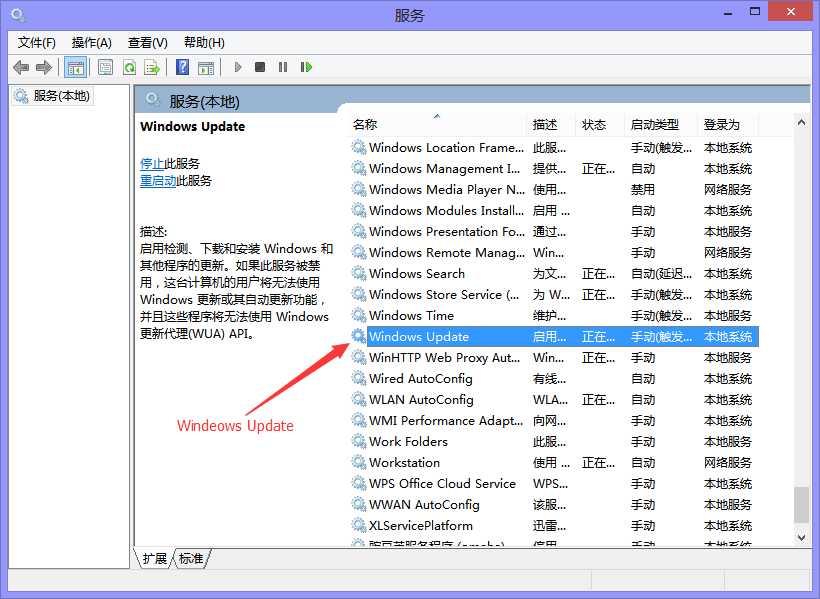The image size is (820, 599).
Task: Click the Start Service play icon
Action: (x=238, y=67)
